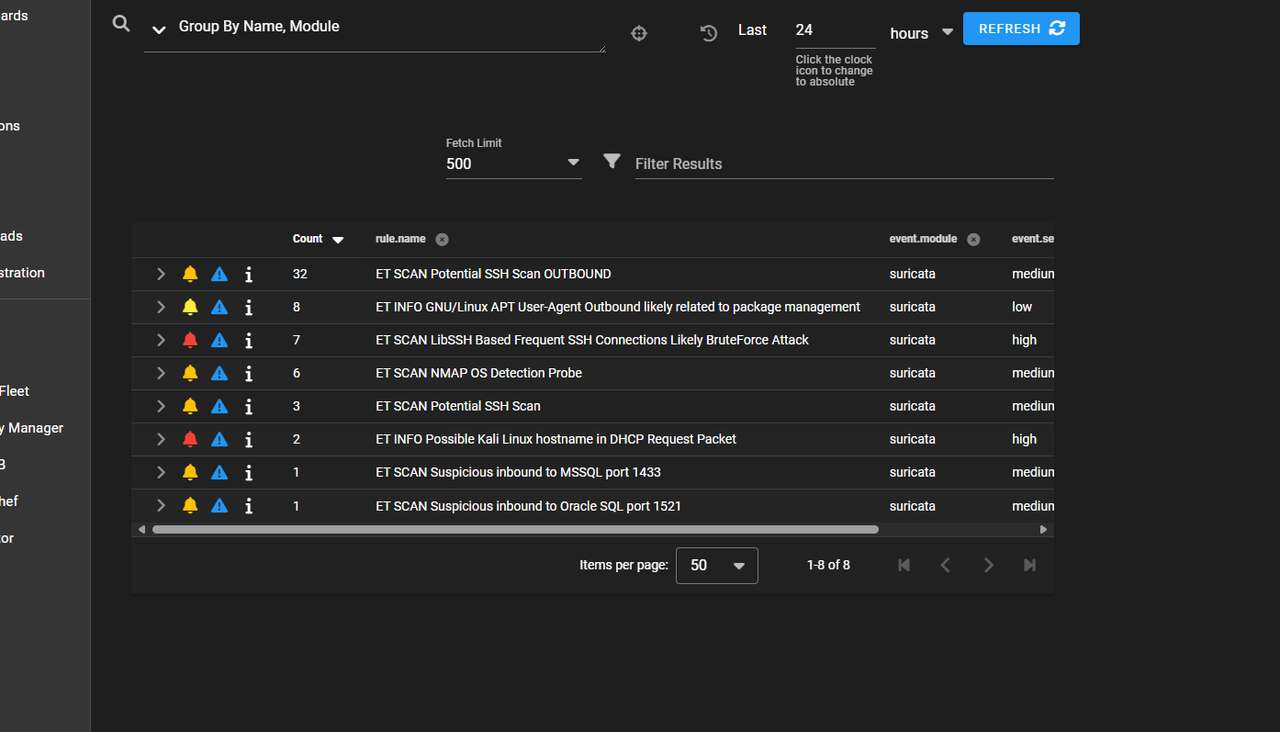Image resolution: width=1280 pixels, height=732 pixels.
Task: Click rule name ET SCAN Suspicious inbound to Oracle SQL port 1521
Action: (528, 506)
